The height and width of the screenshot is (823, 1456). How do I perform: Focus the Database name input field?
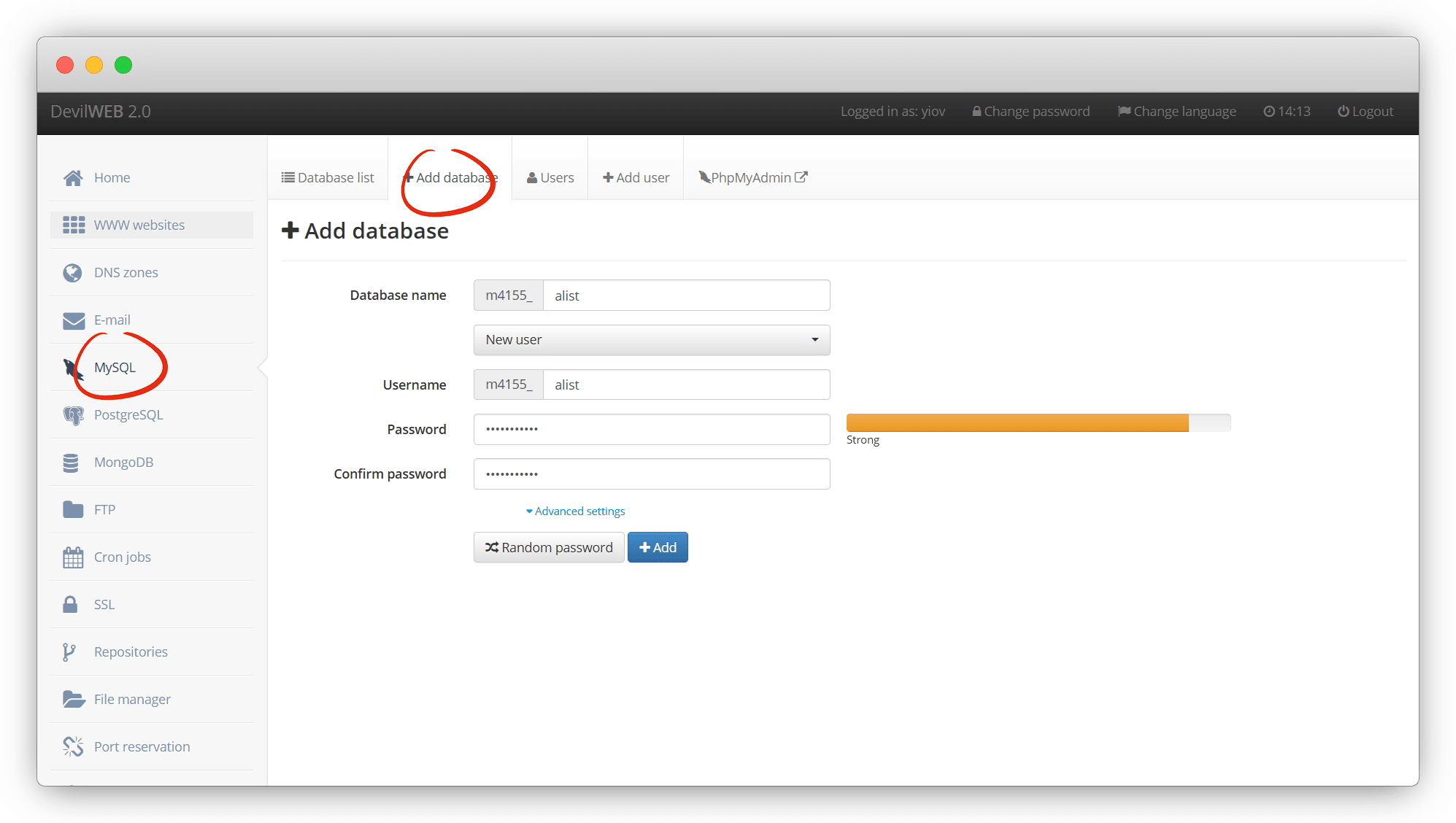pos(685,295)
